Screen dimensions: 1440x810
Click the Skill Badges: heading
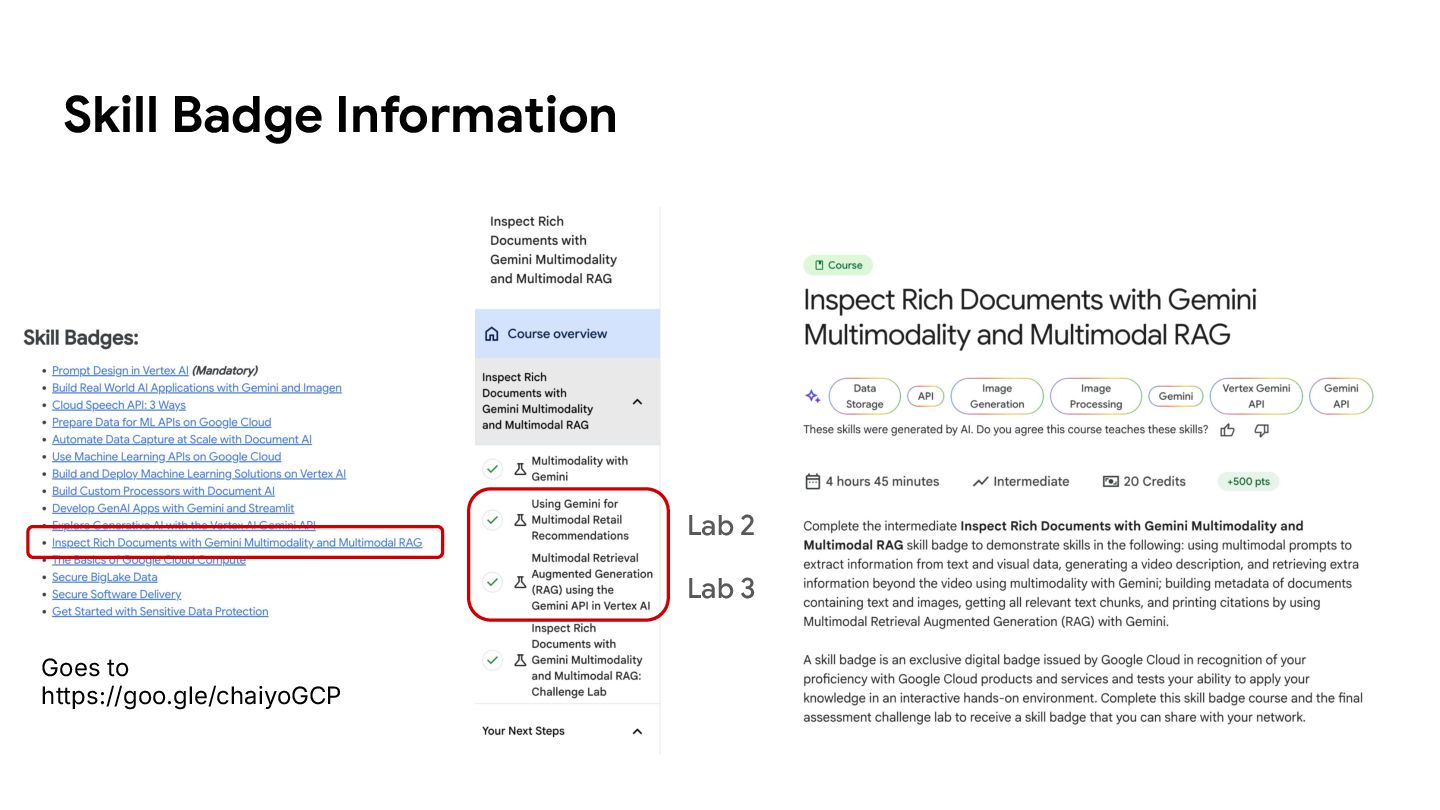point(81,338)
